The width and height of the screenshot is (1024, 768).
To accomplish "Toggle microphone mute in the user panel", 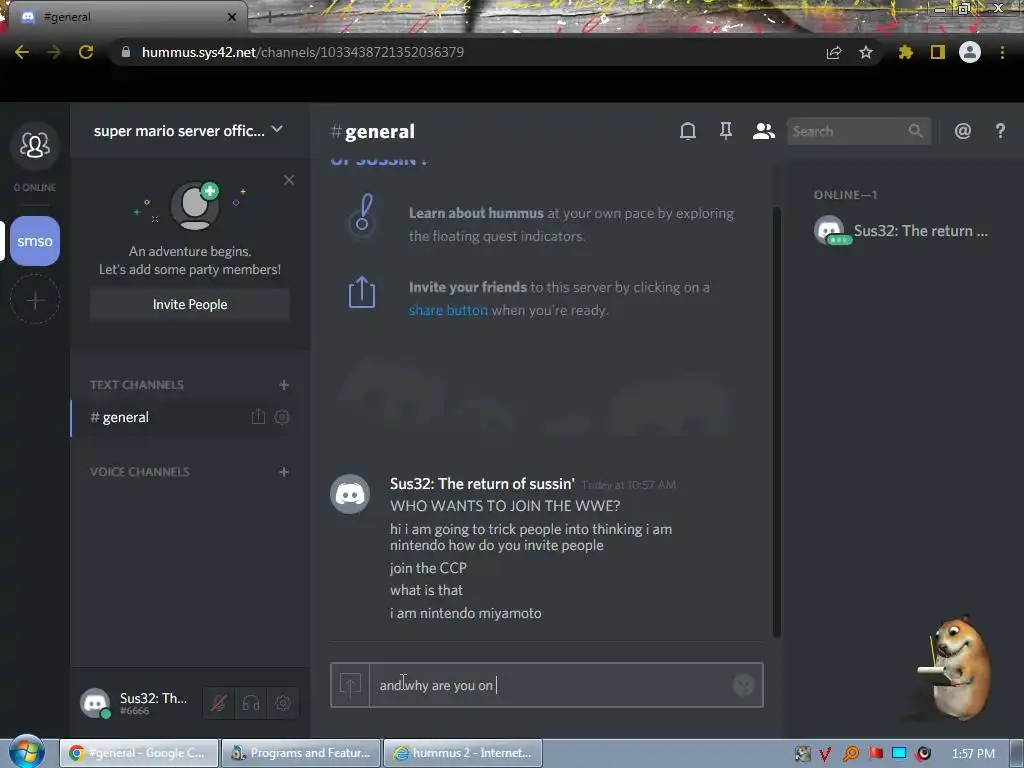I will point(218,703).
